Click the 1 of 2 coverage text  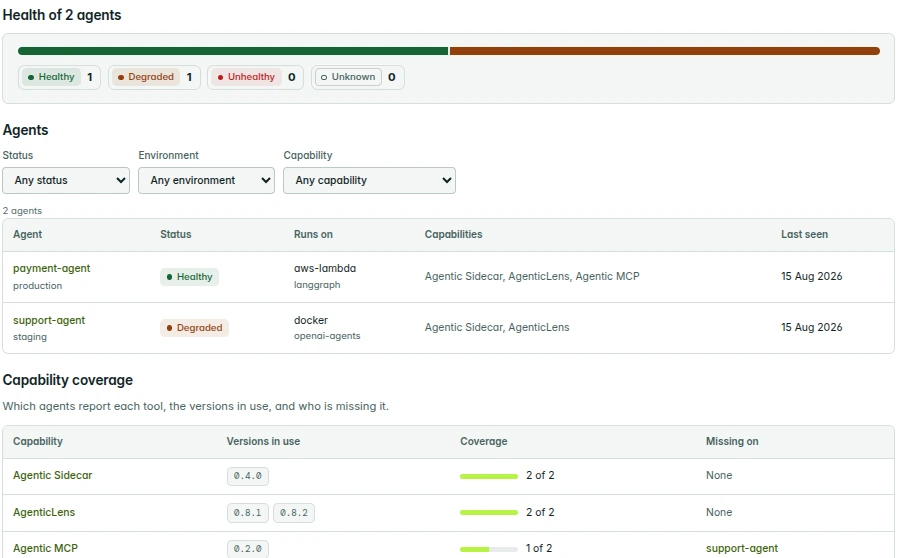tap(539, 548)
